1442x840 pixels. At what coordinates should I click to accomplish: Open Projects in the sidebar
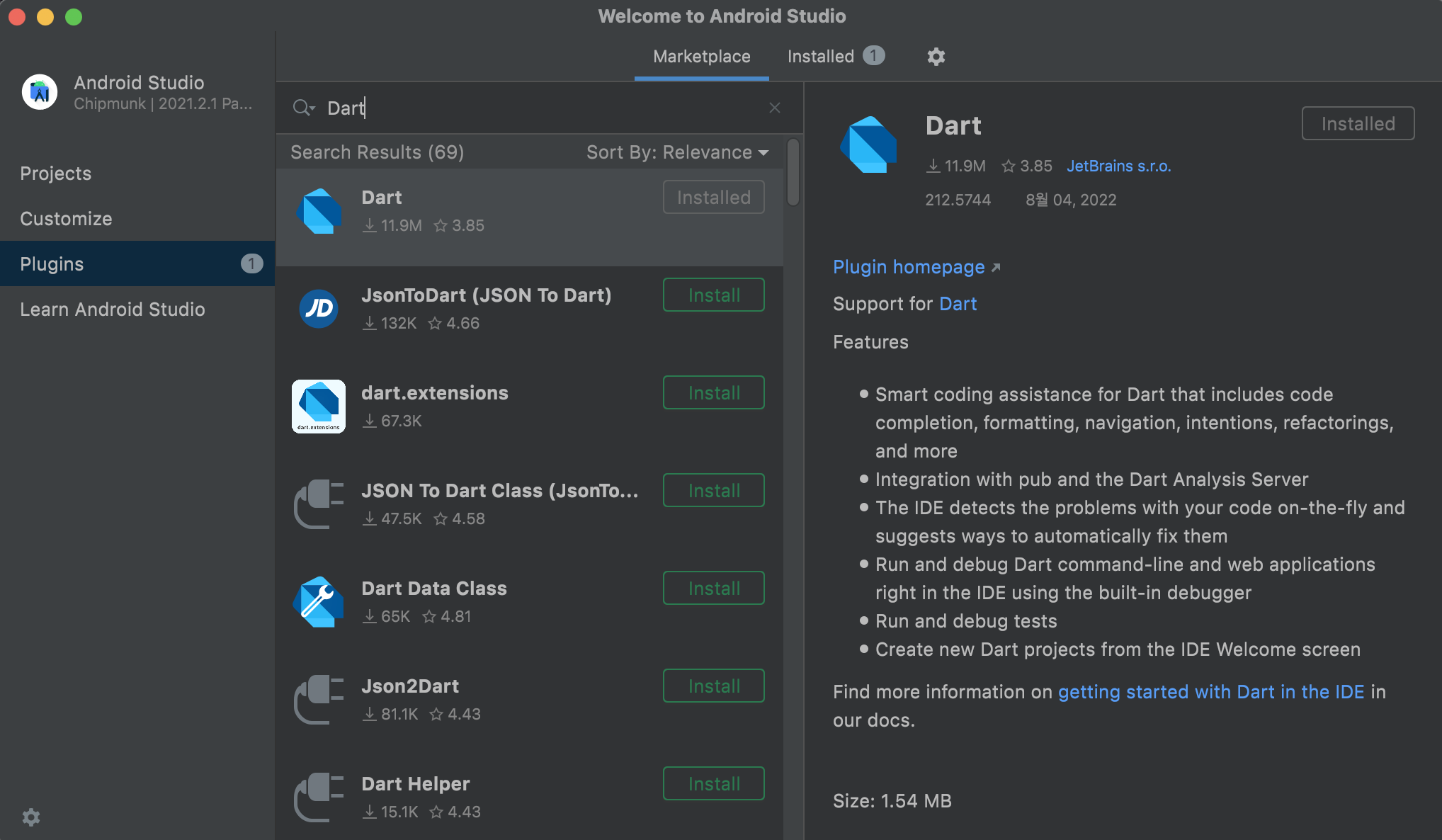(x=56, y=174)
